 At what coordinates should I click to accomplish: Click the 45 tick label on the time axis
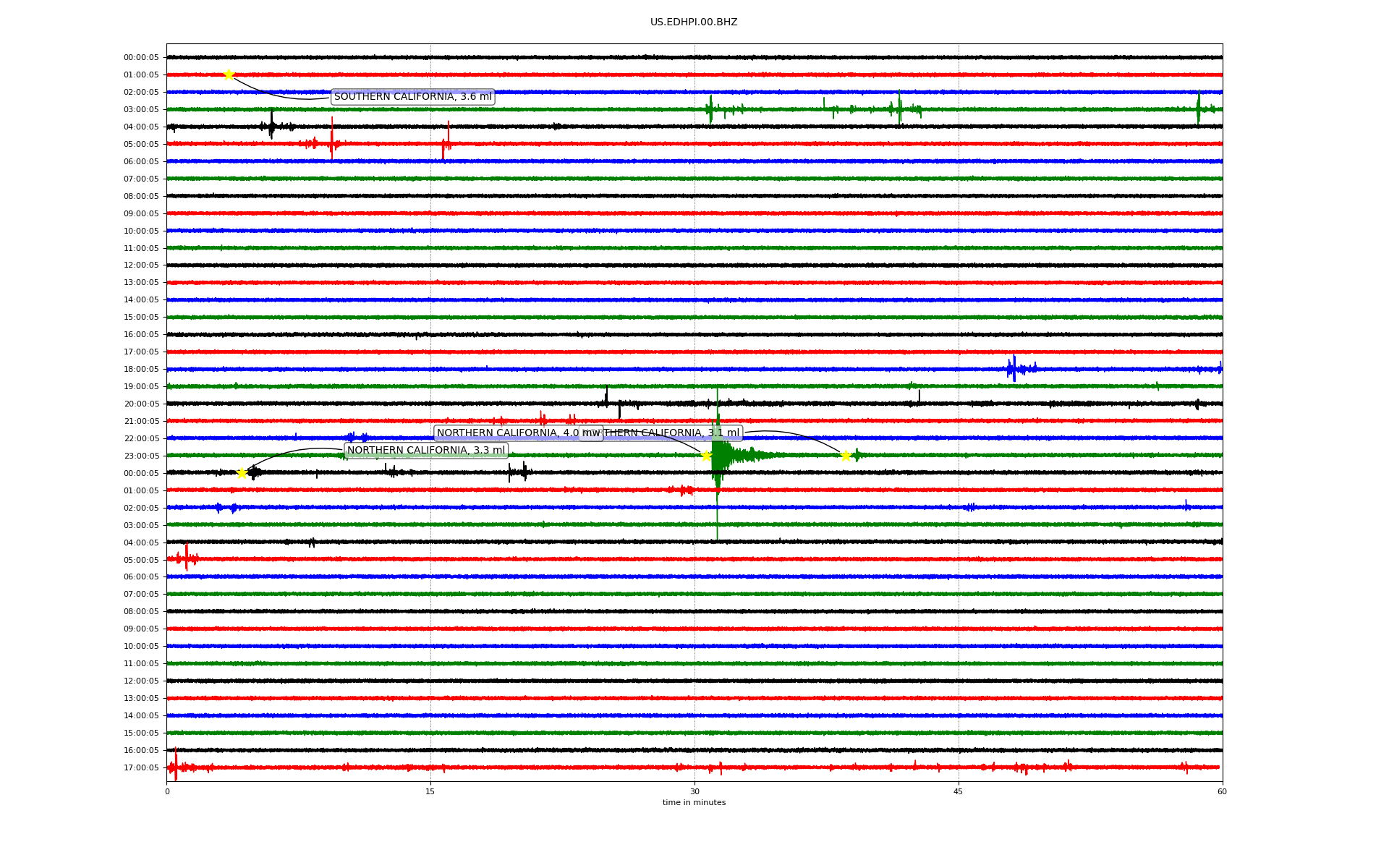pyautogui.click(x=958, y=791)
